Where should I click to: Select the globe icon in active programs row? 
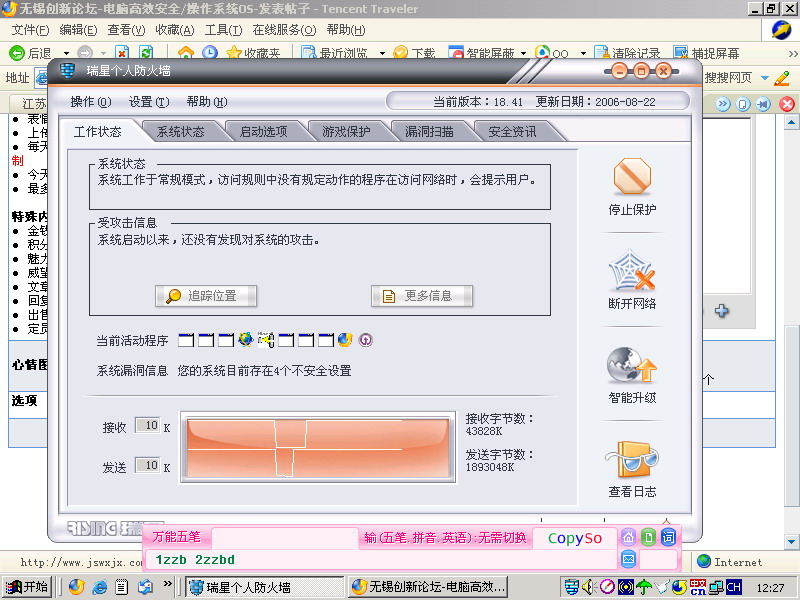[245, 340]
